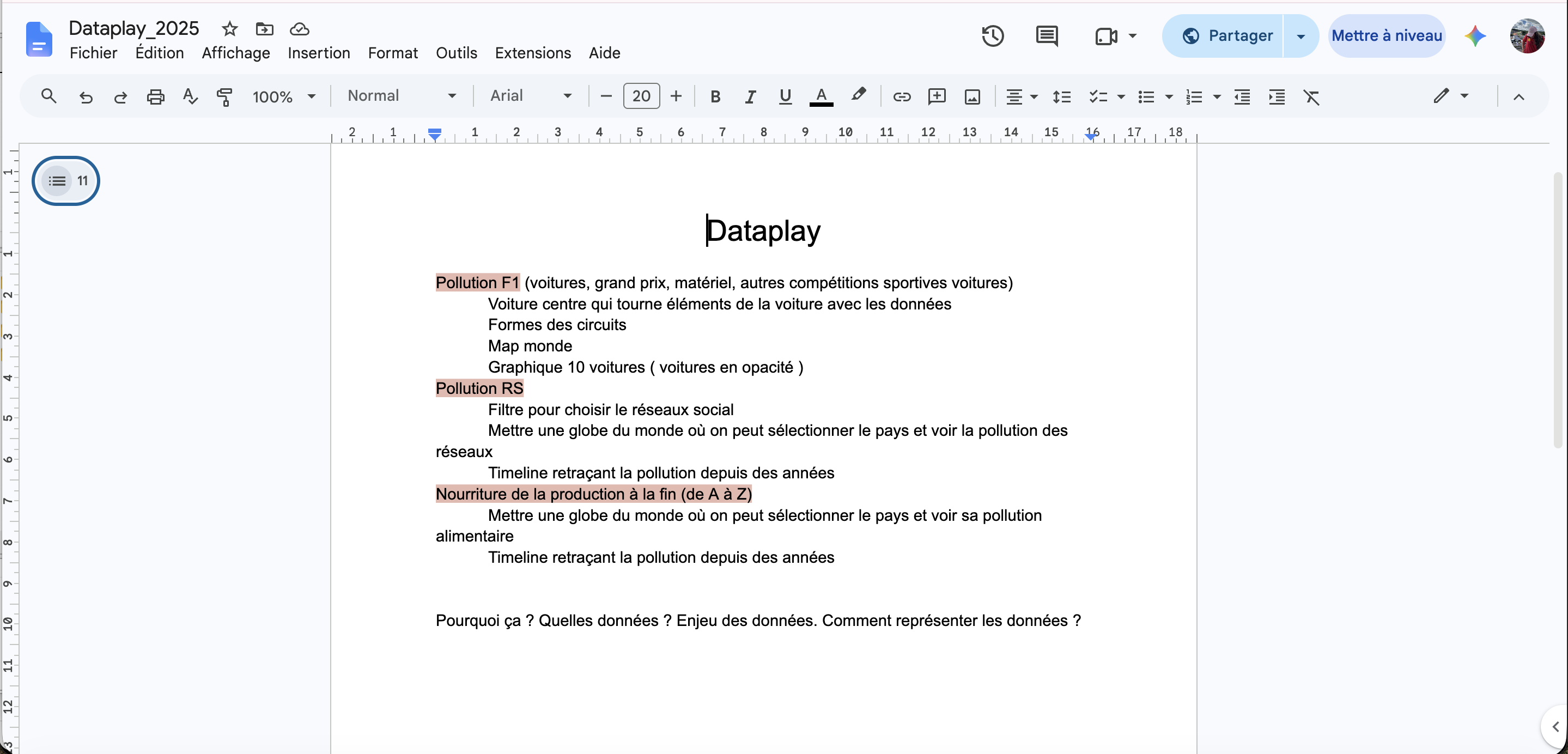Decrease font size with minus

click(x=606, y=96)
